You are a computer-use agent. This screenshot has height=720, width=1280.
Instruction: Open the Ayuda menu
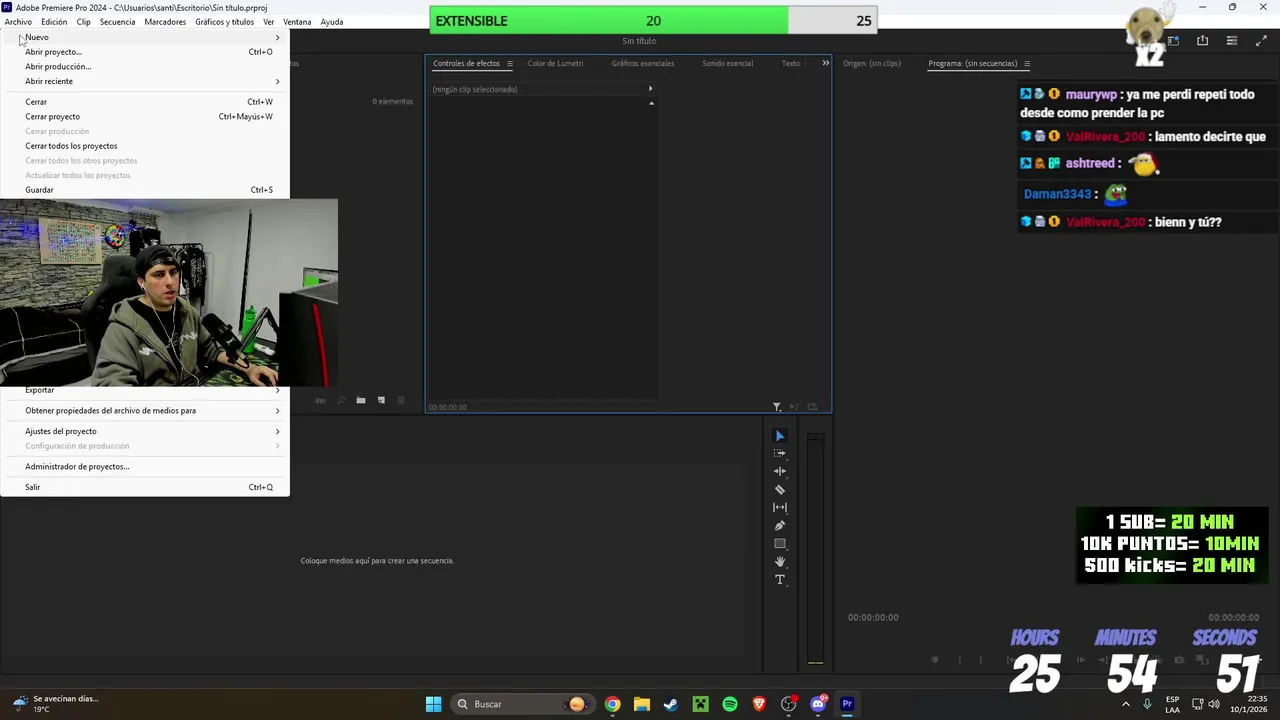pyautogui.click(x=332, y=22)
